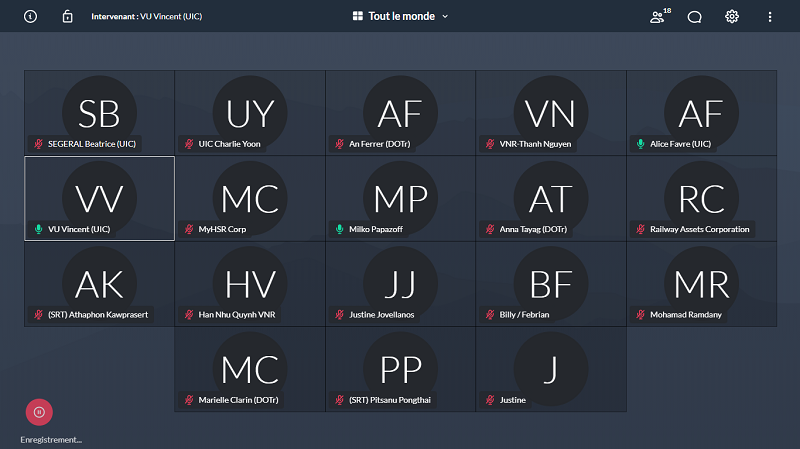Toggle the muted mic for Railway Assets Corporation
Screen dimensions: 800x449
click(641, 229)
